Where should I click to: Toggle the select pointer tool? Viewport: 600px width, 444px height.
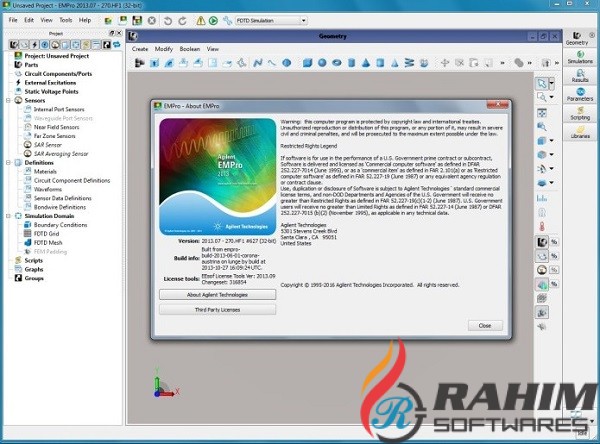click(542, 83)
